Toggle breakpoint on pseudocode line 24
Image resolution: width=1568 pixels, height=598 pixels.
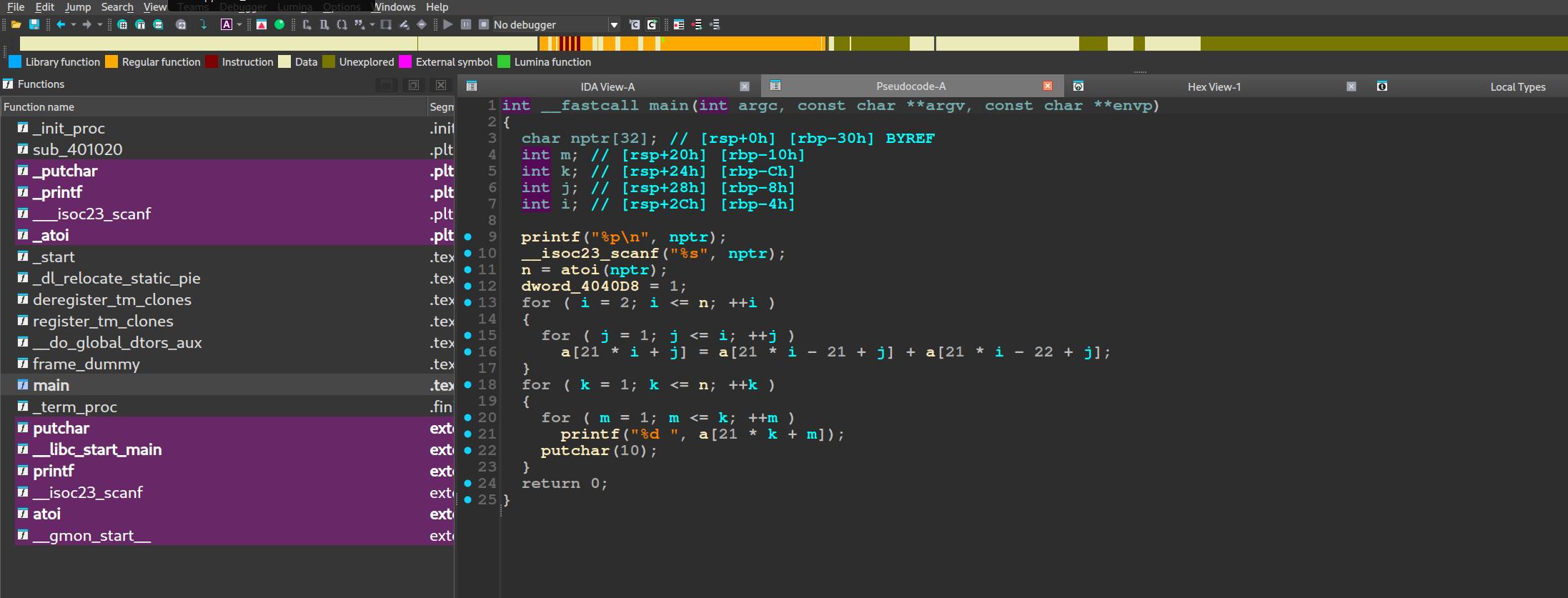pos(467,483)
